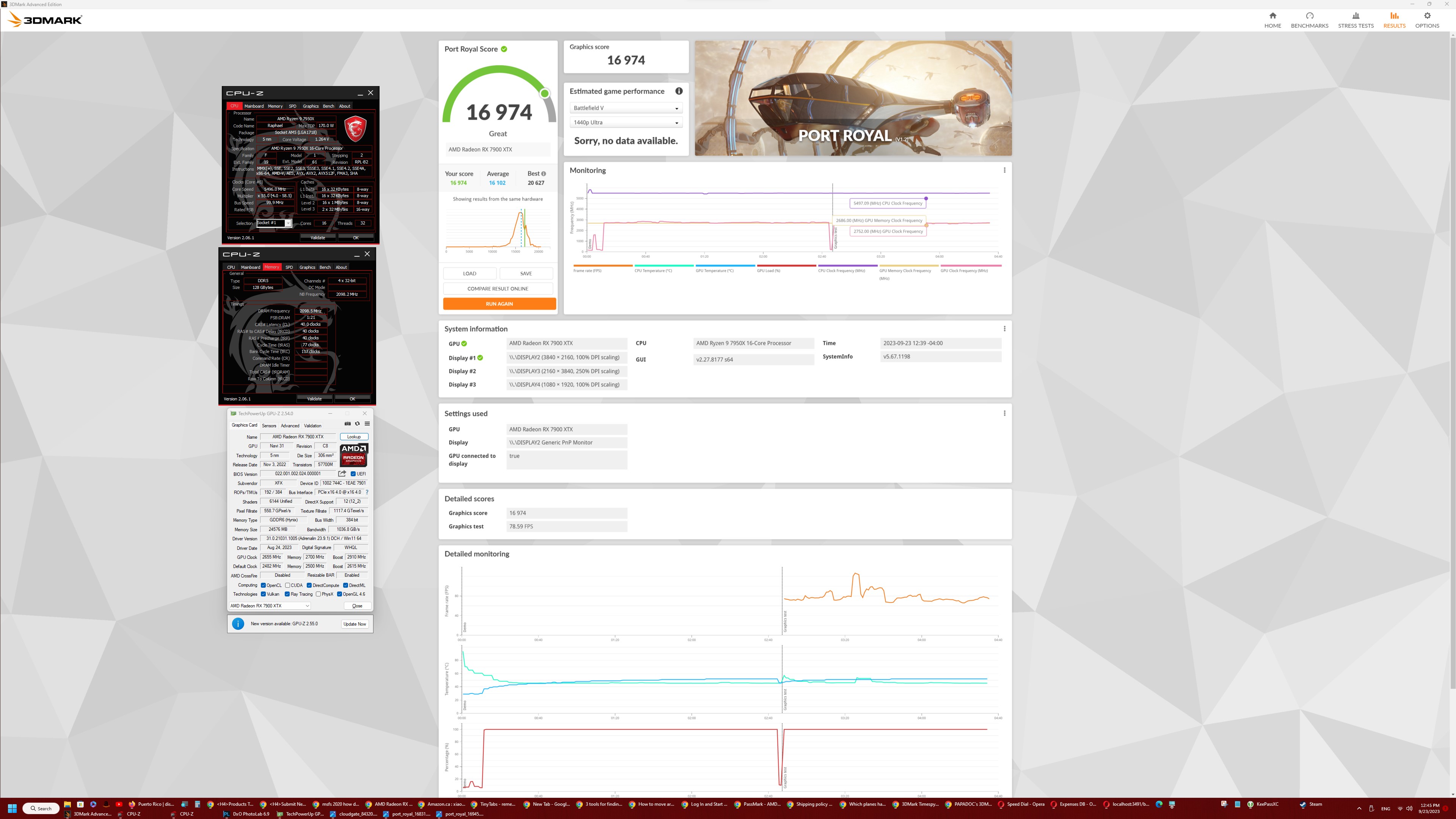This screenshot has width=1456, height=819.
Task: Open the Settings used three-dot menu
Action: tap(1004, 413)
